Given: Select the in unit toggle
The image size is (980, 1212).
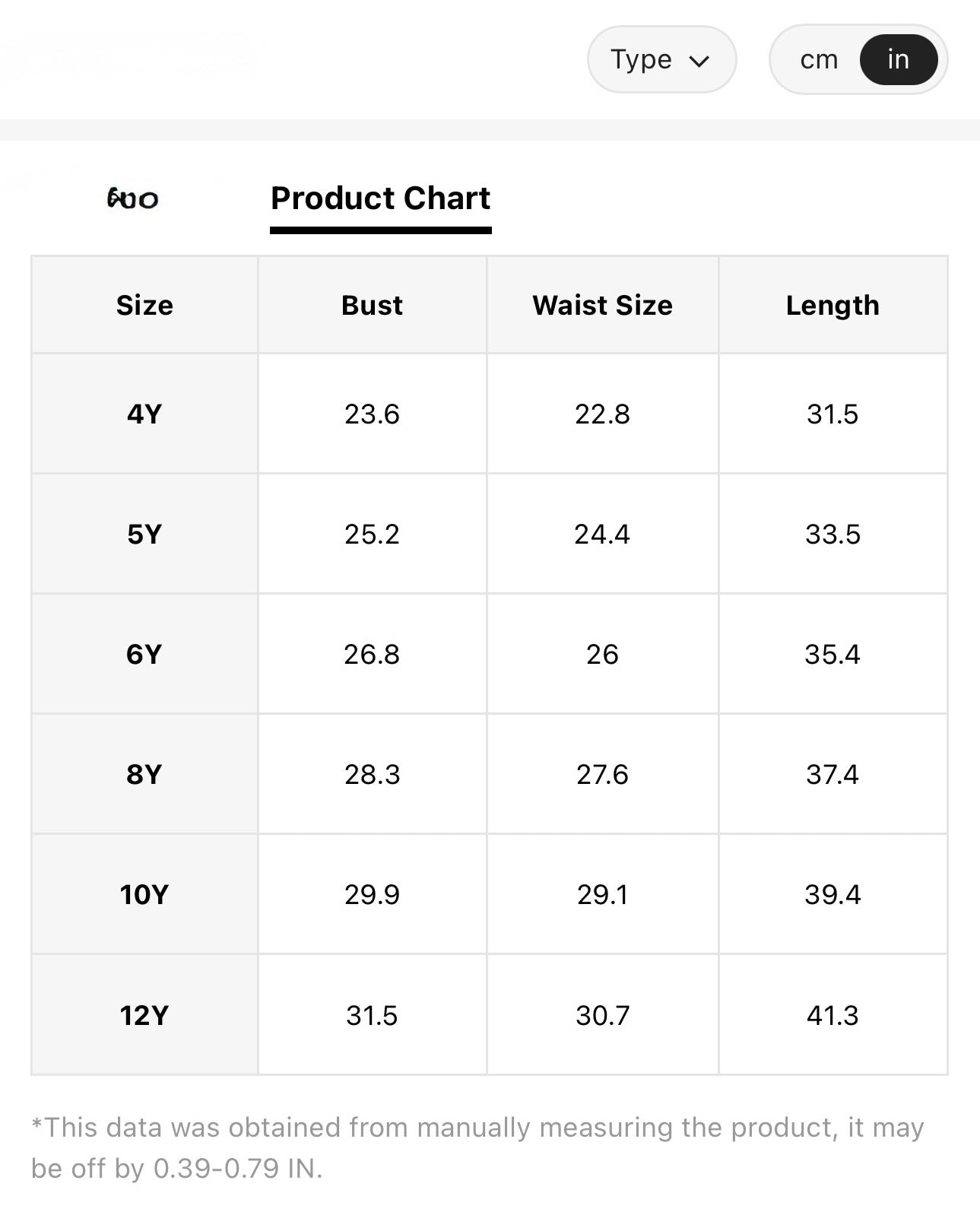Looking at the screenshot, I should point(899,59).
